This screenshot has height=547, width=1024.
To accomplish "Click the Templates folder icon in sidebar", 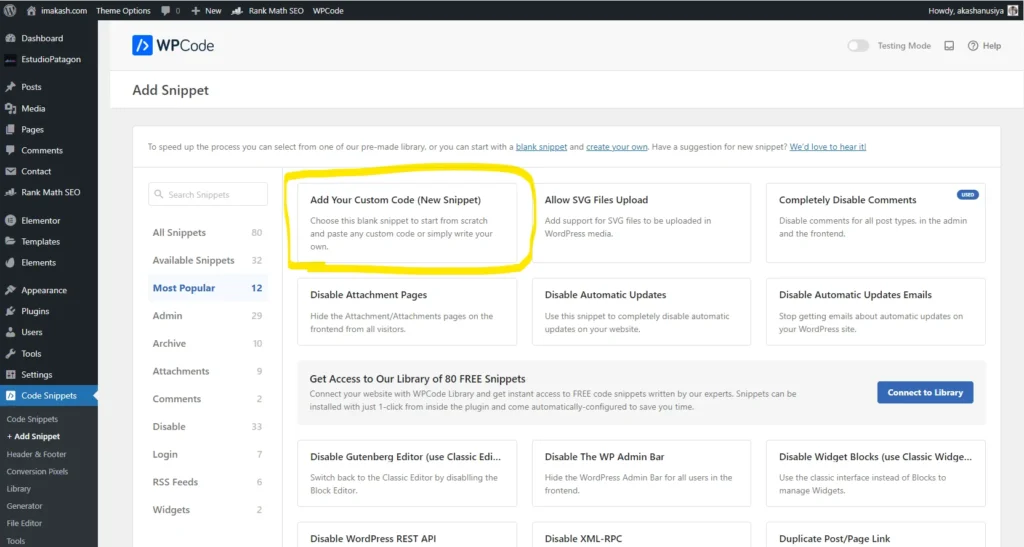I will coord(10,242).
